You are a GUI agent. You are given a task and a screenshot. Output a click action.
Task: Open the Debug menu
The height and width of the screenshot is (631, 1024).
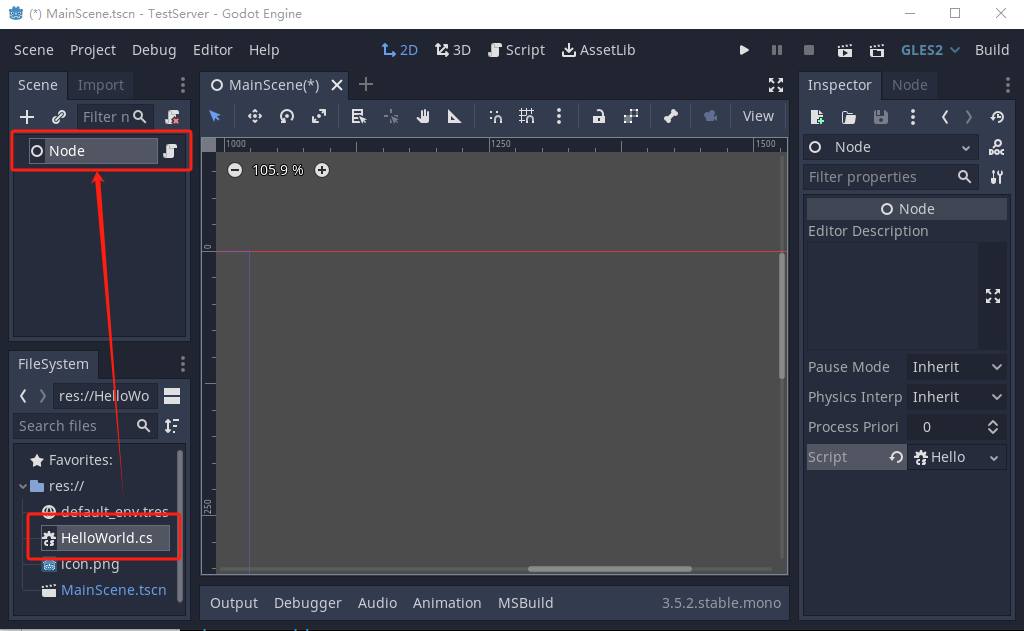pyautogui.click(x=153, y=50)
